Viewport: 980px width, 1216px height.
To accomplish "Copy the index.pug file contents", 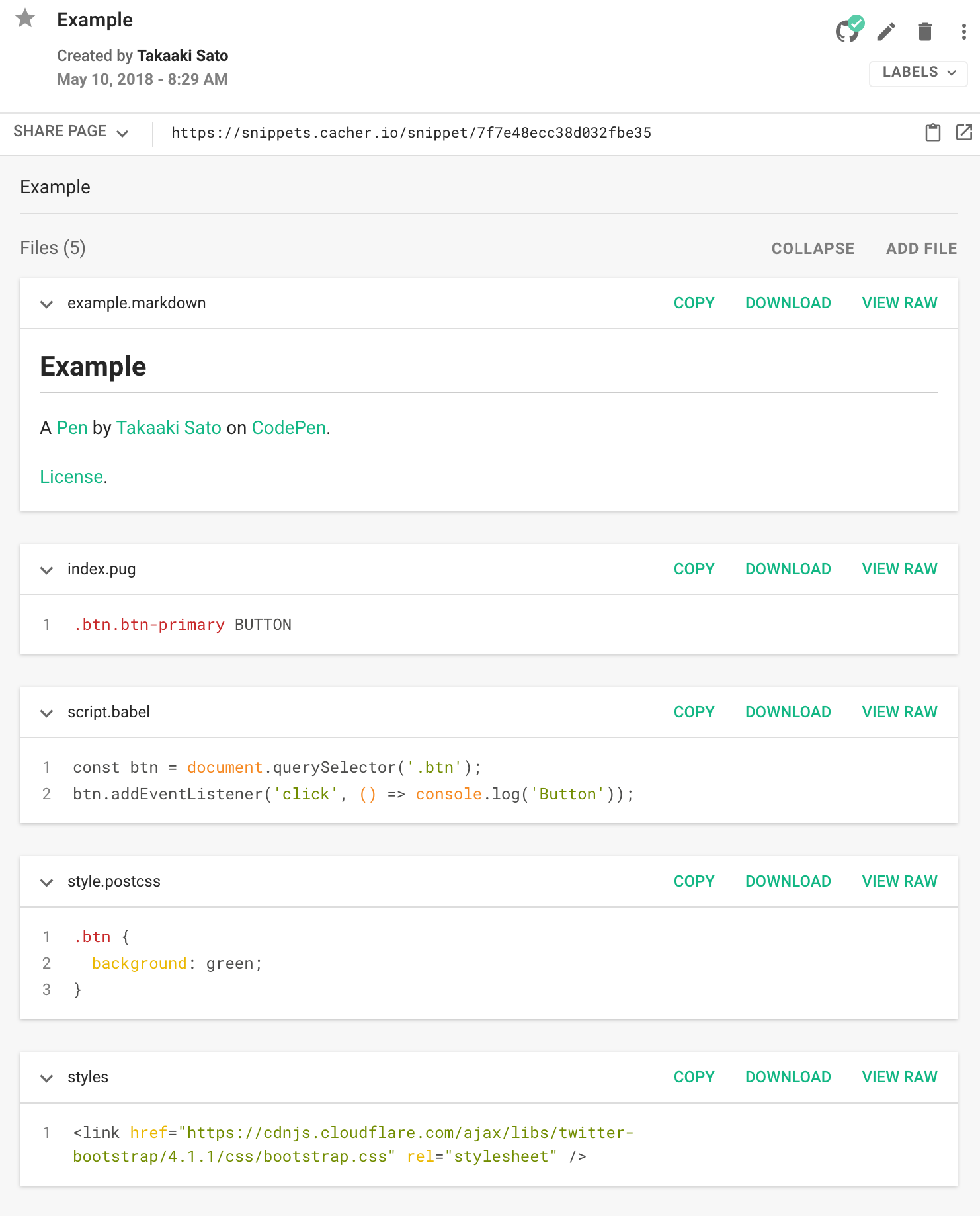I will coord(694,569).
